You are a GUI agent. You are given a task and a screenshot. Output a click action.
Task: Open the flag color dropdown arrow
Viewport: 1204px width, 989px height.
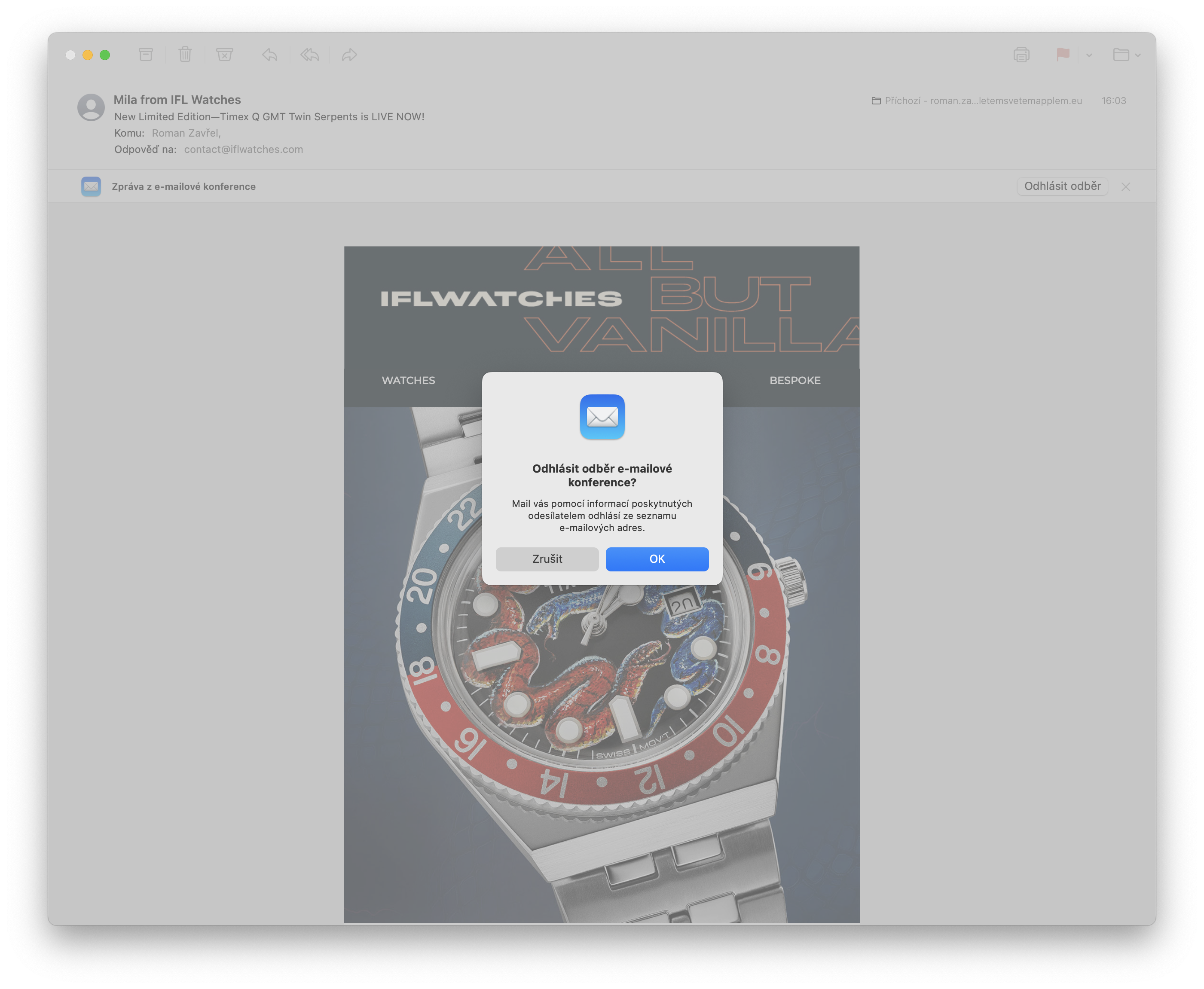click(x=1089, y=55)
